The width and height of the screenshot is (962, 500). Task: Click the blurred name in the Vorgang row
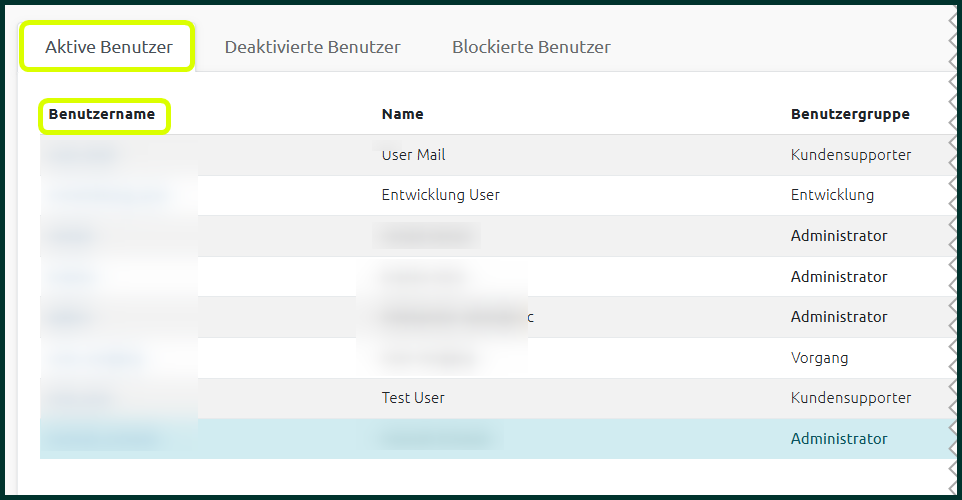427,357
